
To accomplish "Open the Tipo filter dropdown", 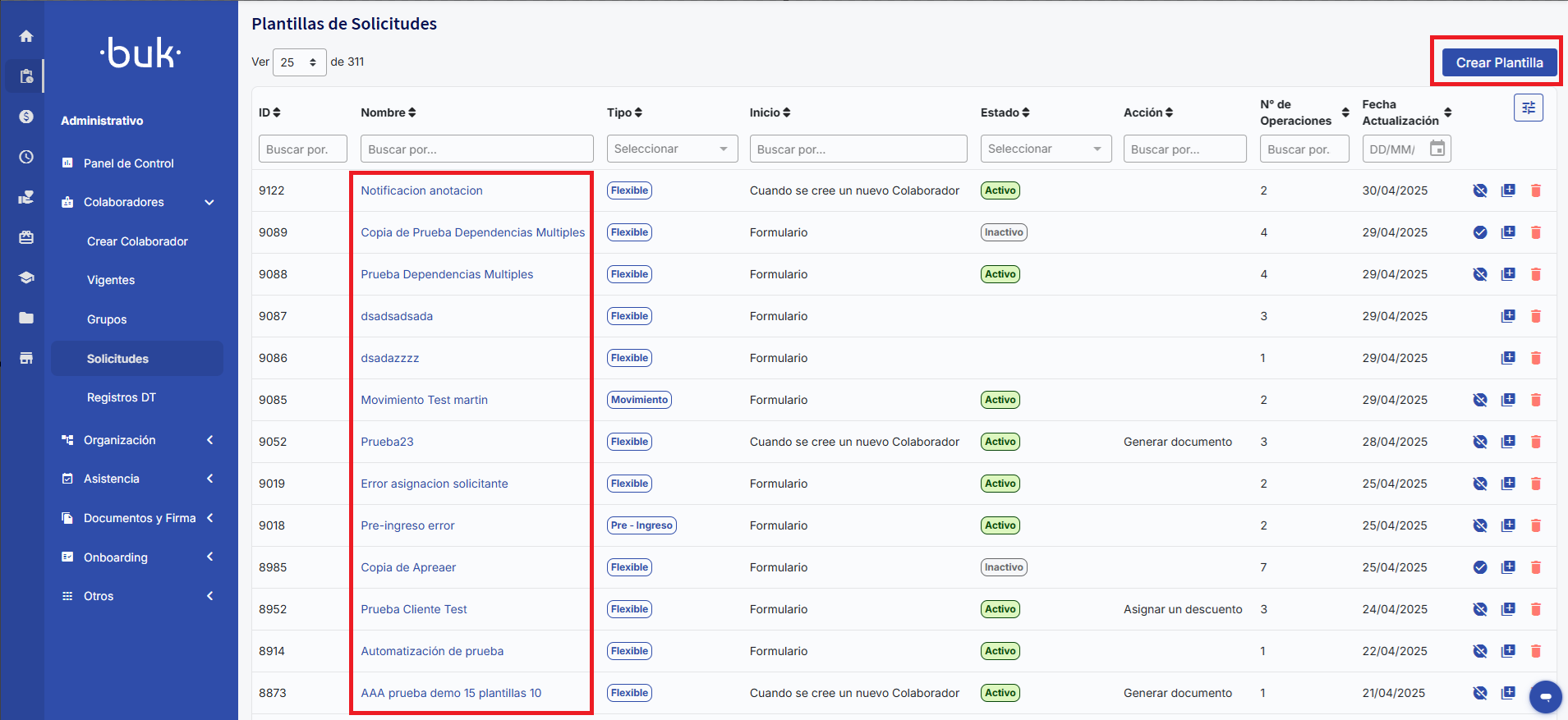I will 672,149.
